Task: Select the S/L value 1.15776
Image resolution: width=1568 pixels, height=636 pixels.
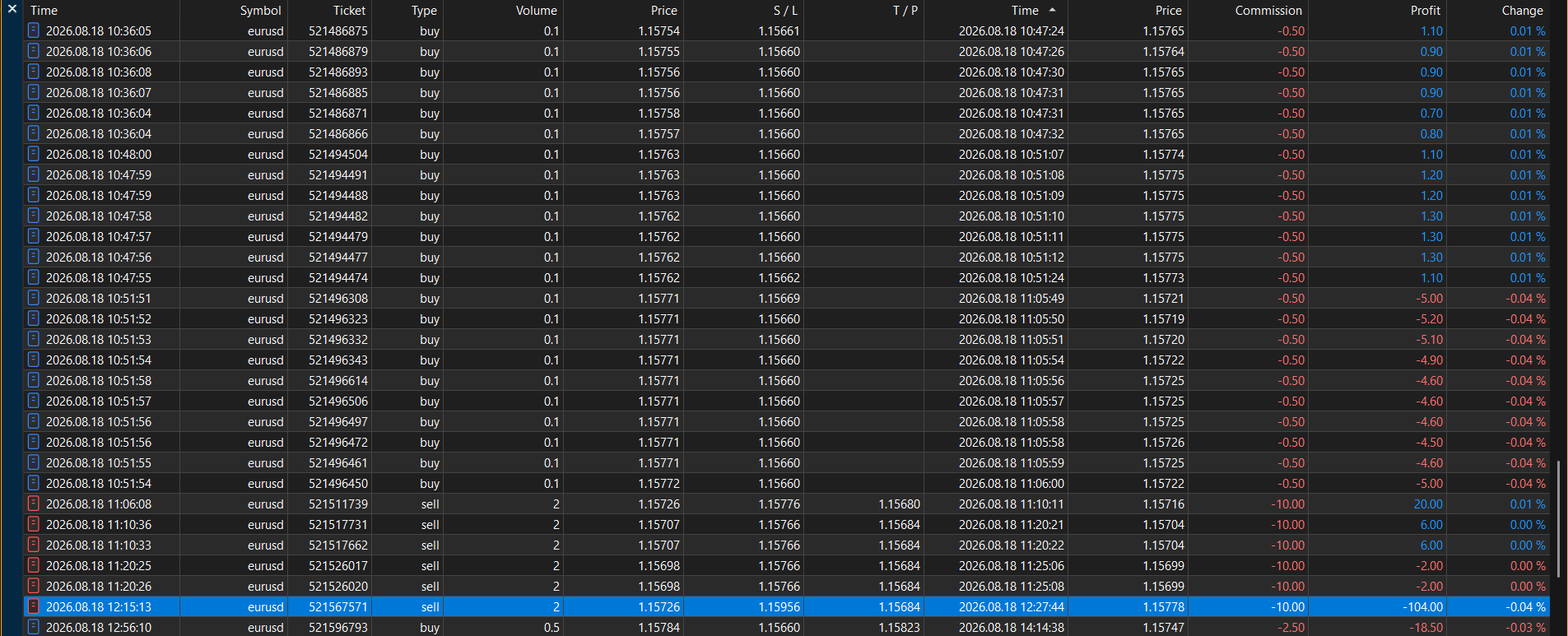Action: click(779, 504)
